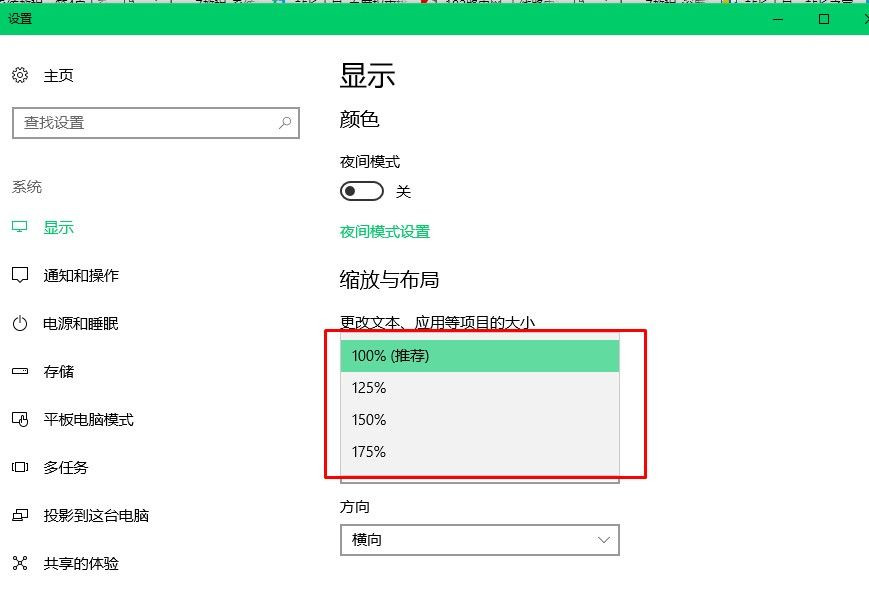
Task: Open the 多任务 settings page
Action: 66,468
